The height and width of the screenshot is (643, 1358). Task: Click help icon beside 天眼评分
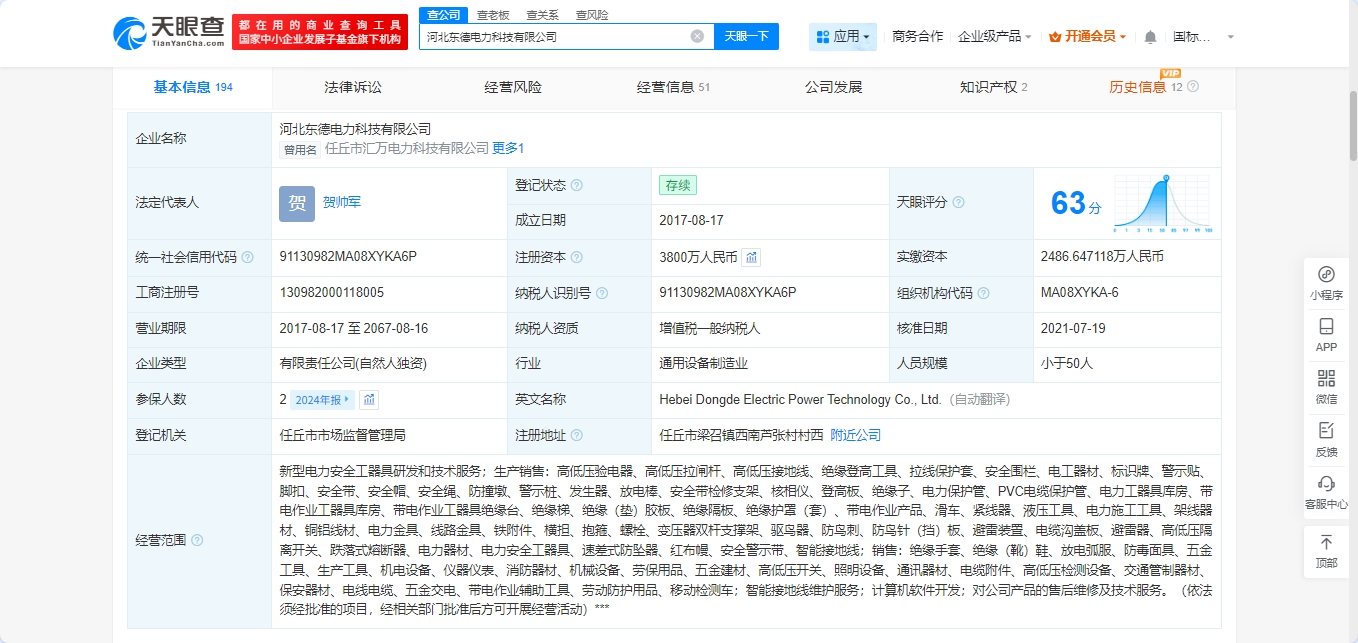[959, 202]
